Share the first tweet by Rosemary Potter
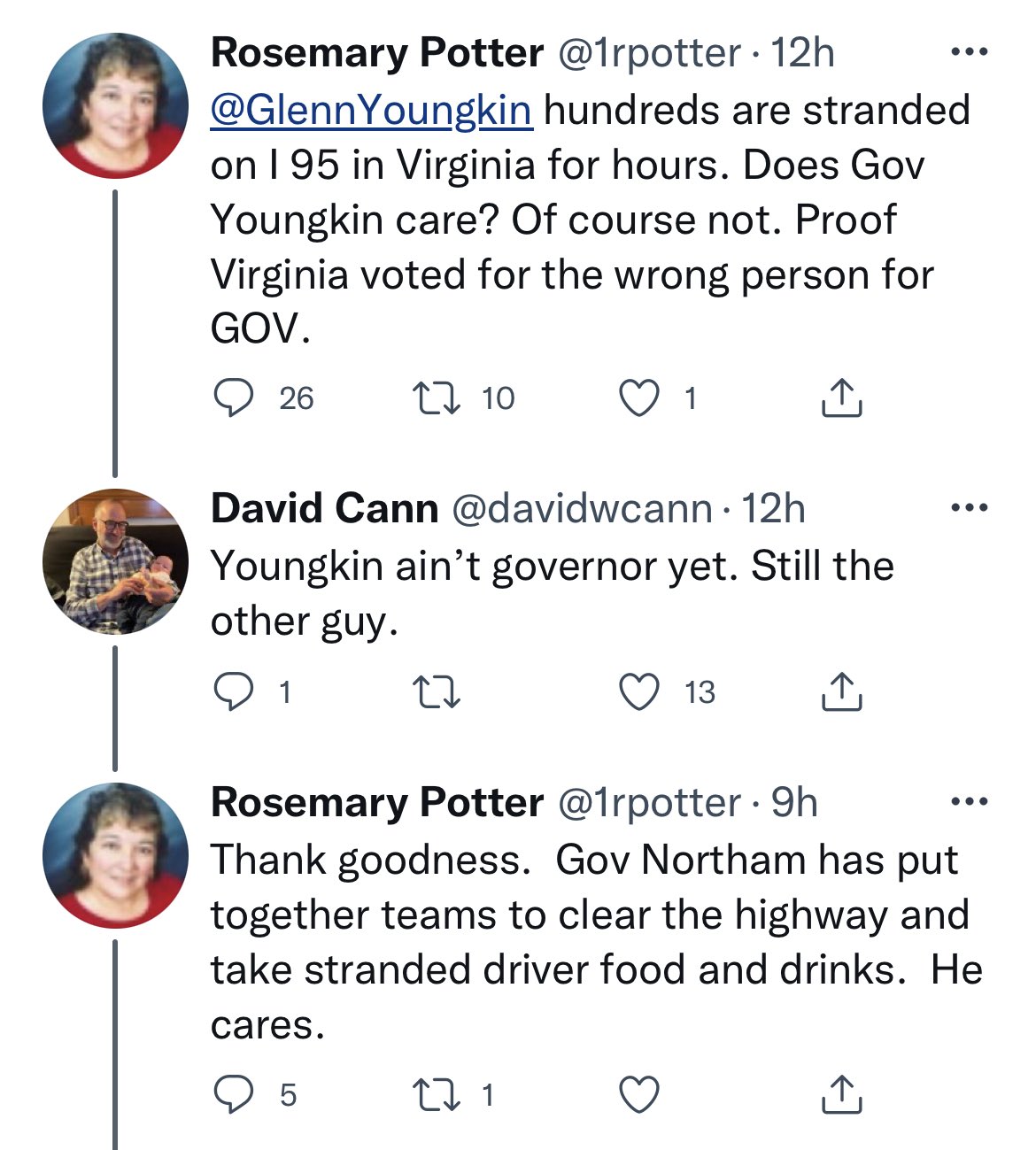 841,398
